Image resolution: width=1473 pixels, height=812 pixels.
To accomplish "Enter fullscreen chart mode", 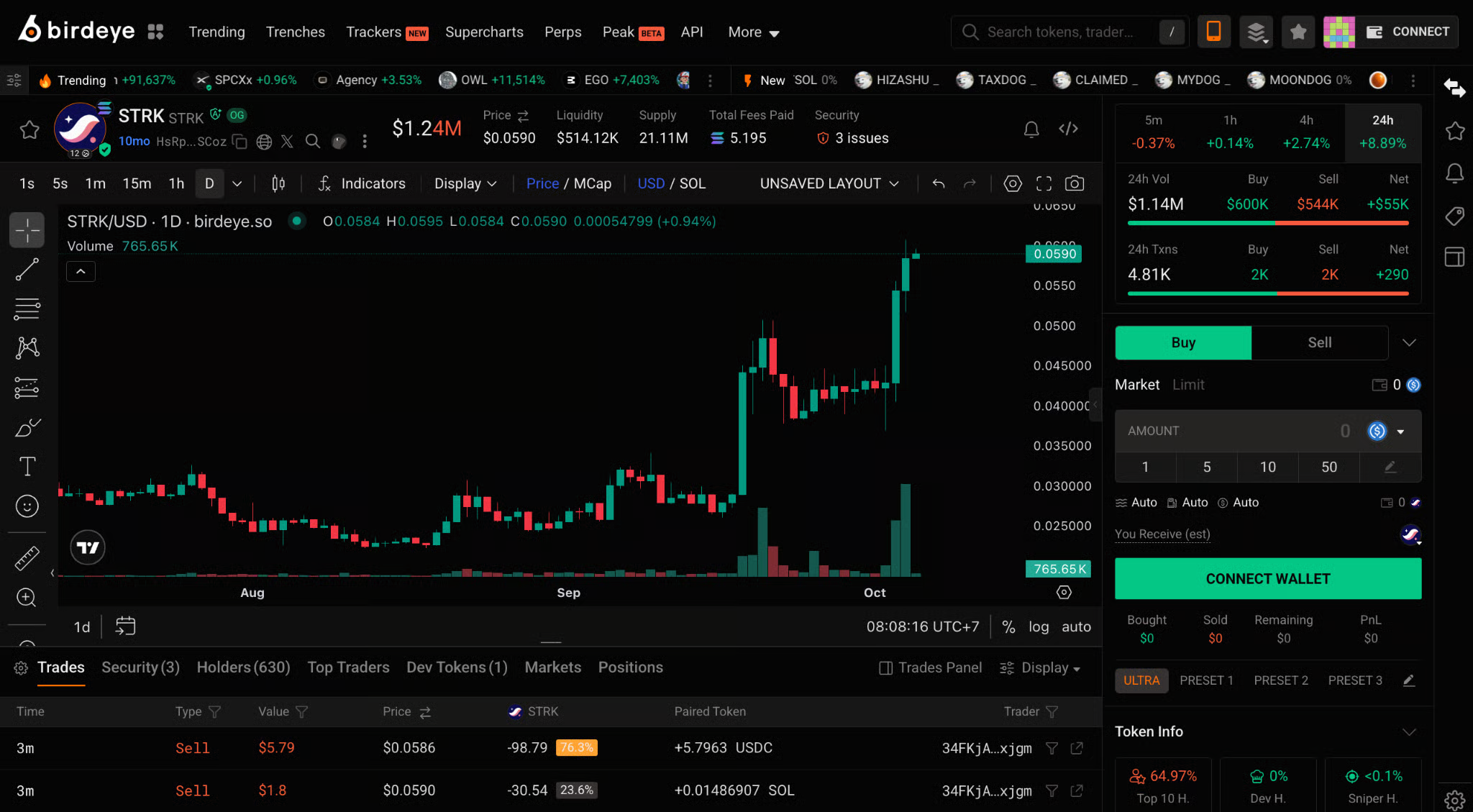I will pos(1044,183).
